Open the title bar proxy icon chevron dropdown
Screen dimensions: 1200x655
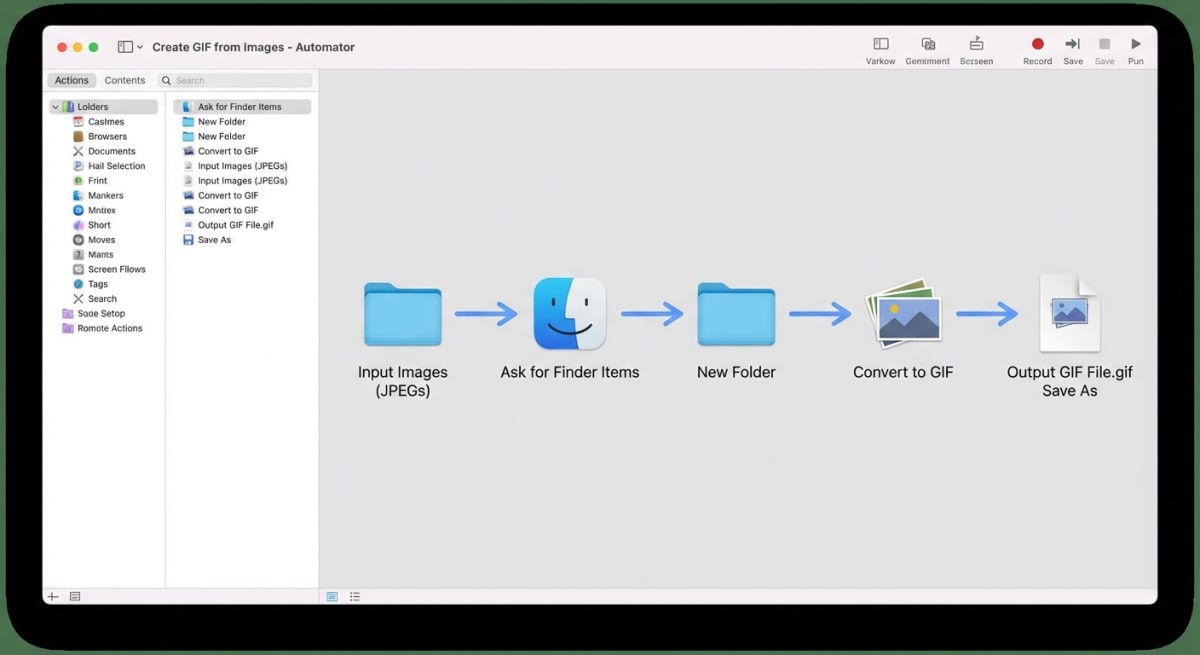139,46
